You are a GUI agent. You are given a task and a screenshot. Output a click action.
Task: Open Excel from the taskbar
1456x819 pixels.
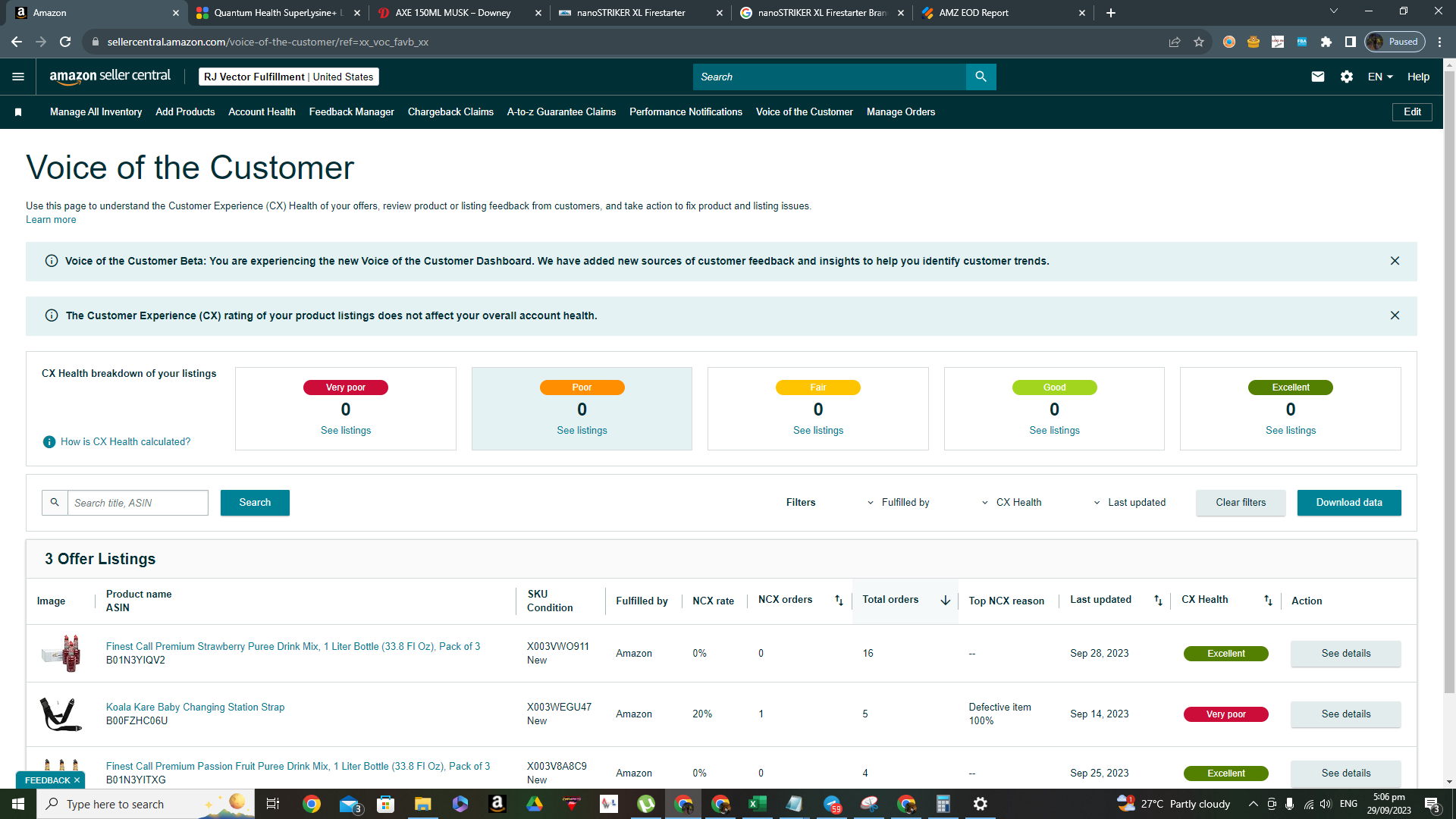[x=757, y=804]
